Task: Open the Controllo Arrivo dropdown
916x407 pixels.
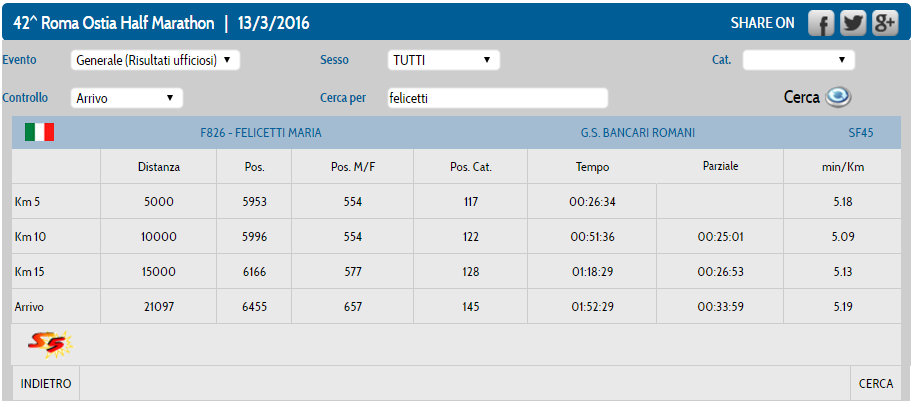Action: (127, 98)
